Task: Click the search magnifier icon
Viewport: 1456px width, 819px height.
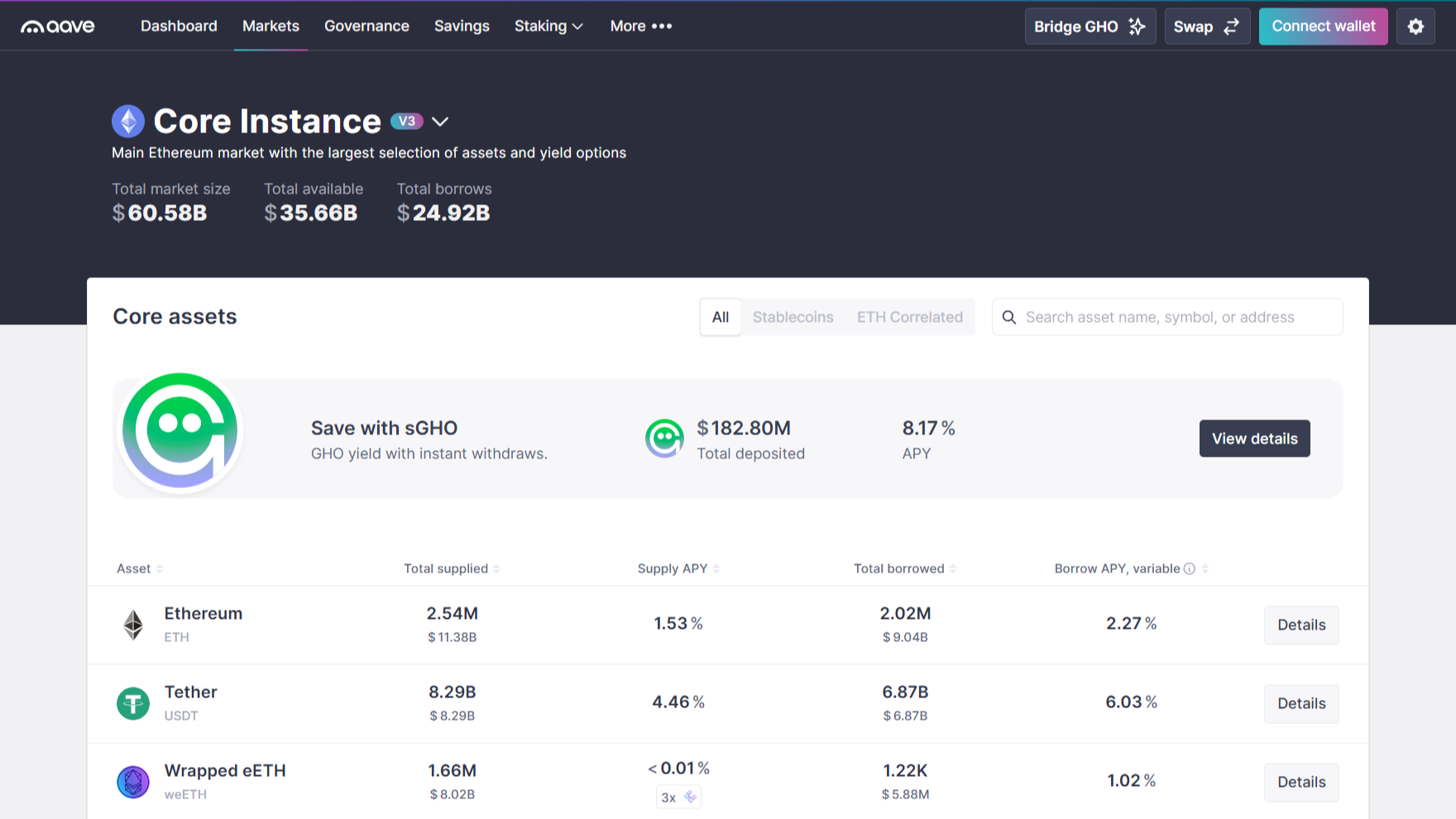Action: tap(1009, 318)
